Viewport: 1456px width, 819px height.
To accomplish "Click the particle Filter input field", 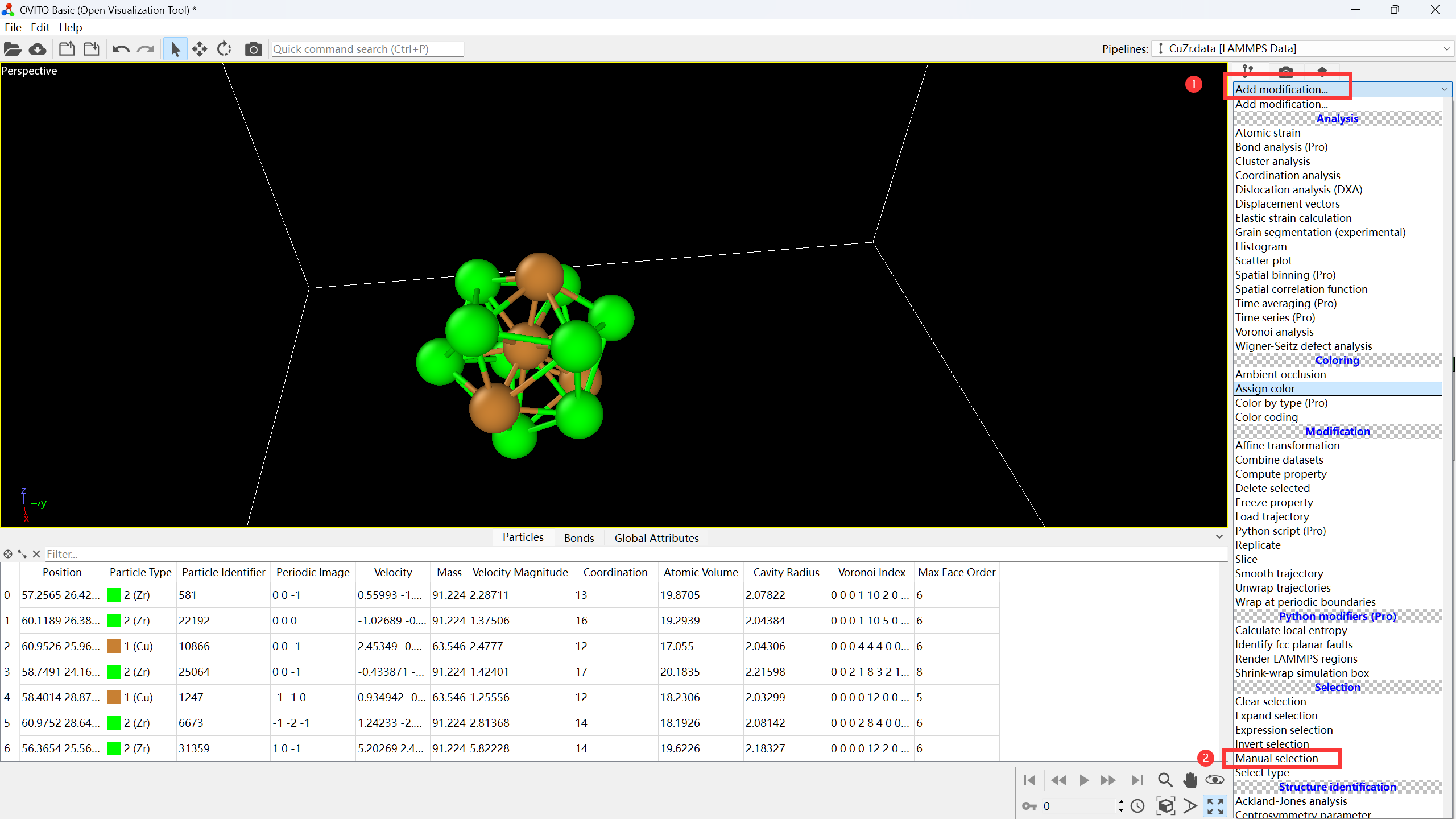I will click(x=341, y=554).
